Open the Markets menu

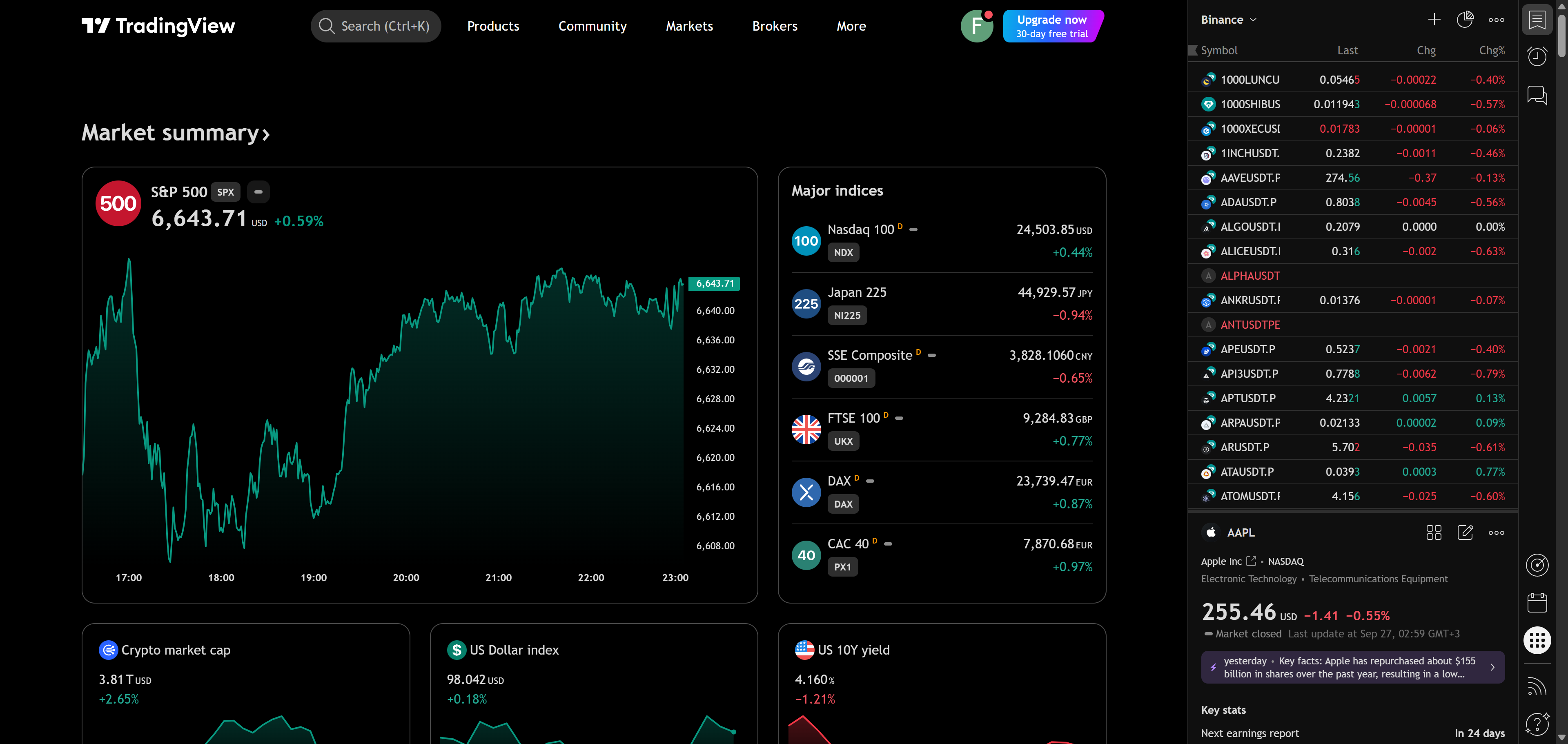(689, 26)
